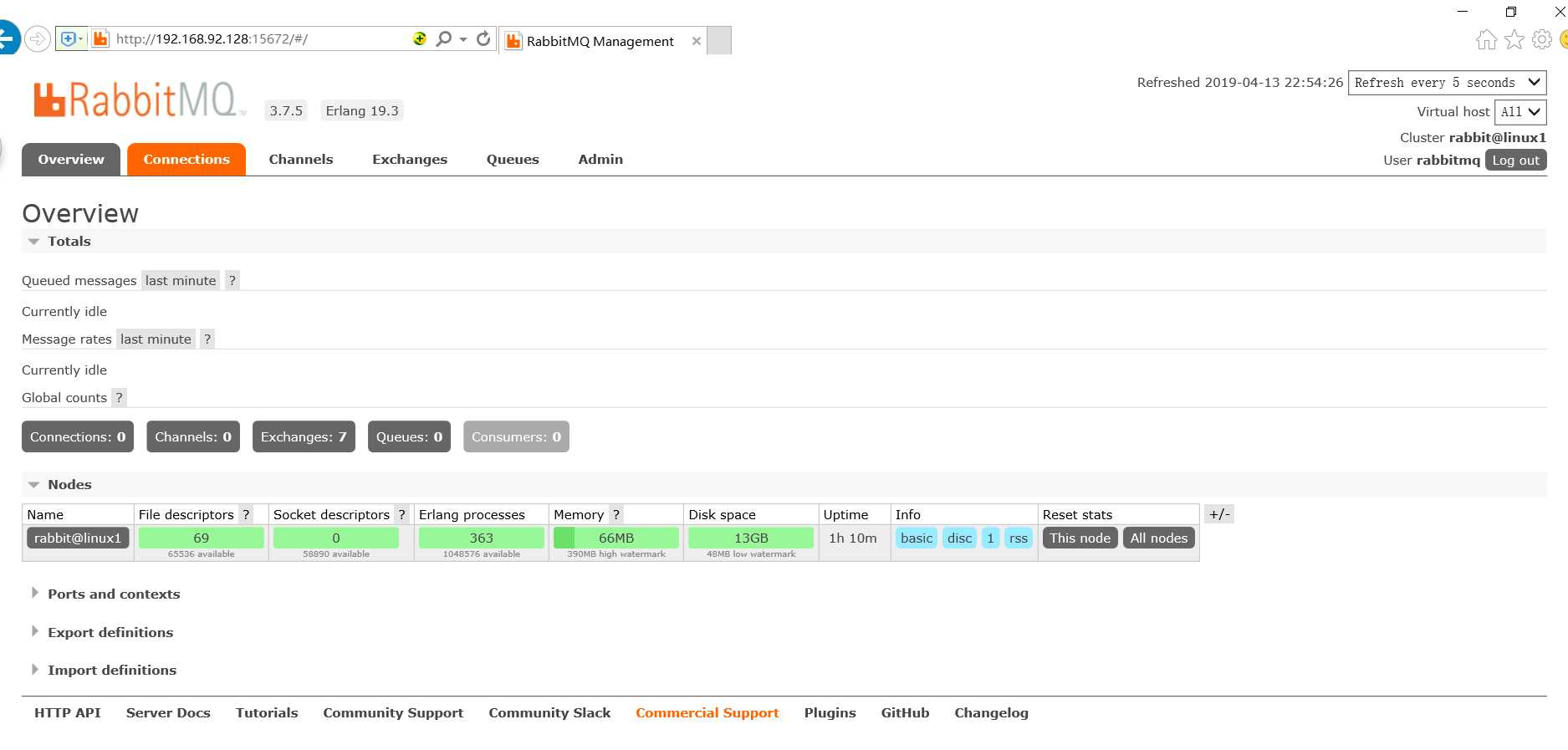
Task: Open the Tutorials footer link
Action: 267,713
